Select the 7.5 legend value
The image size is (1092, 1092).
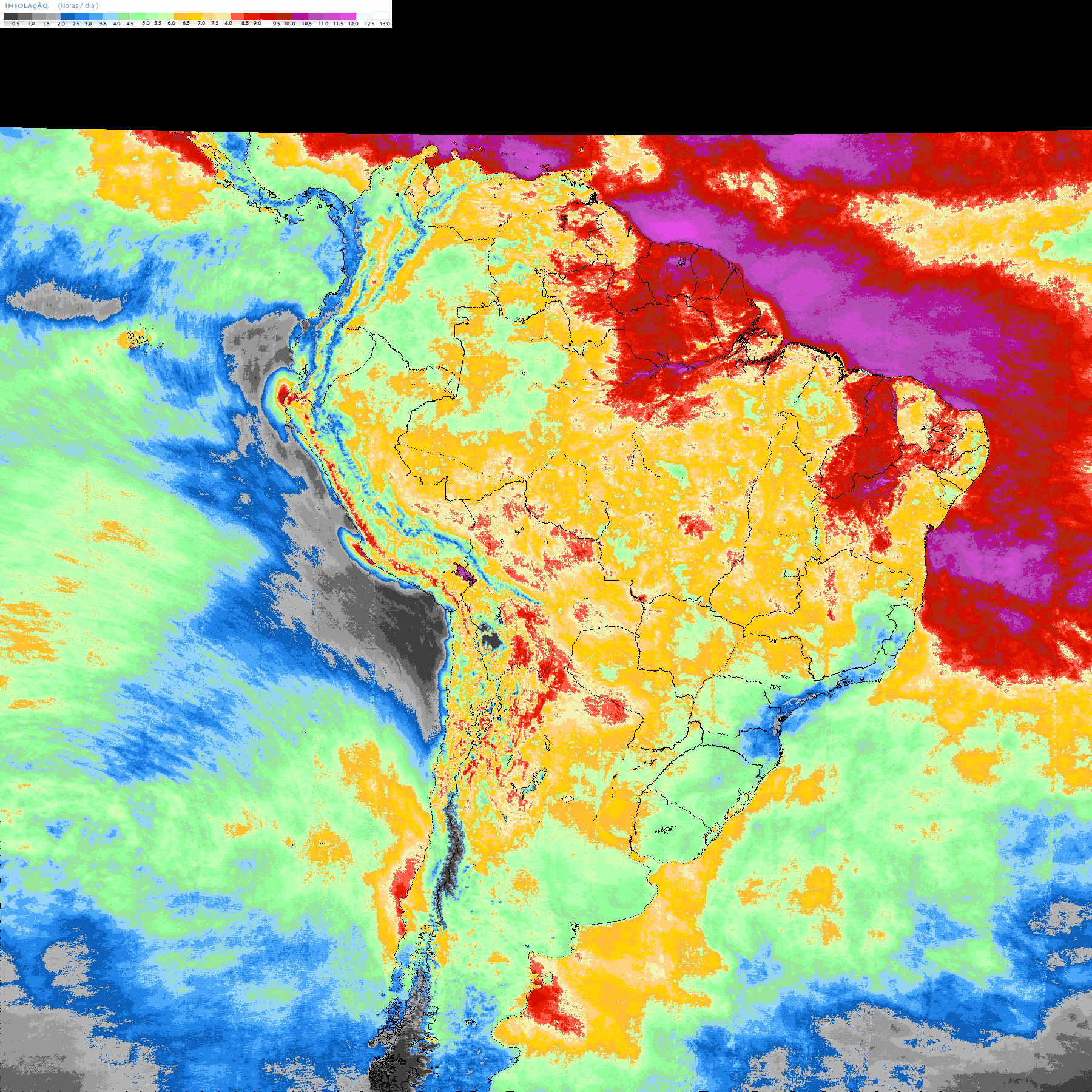215,24
